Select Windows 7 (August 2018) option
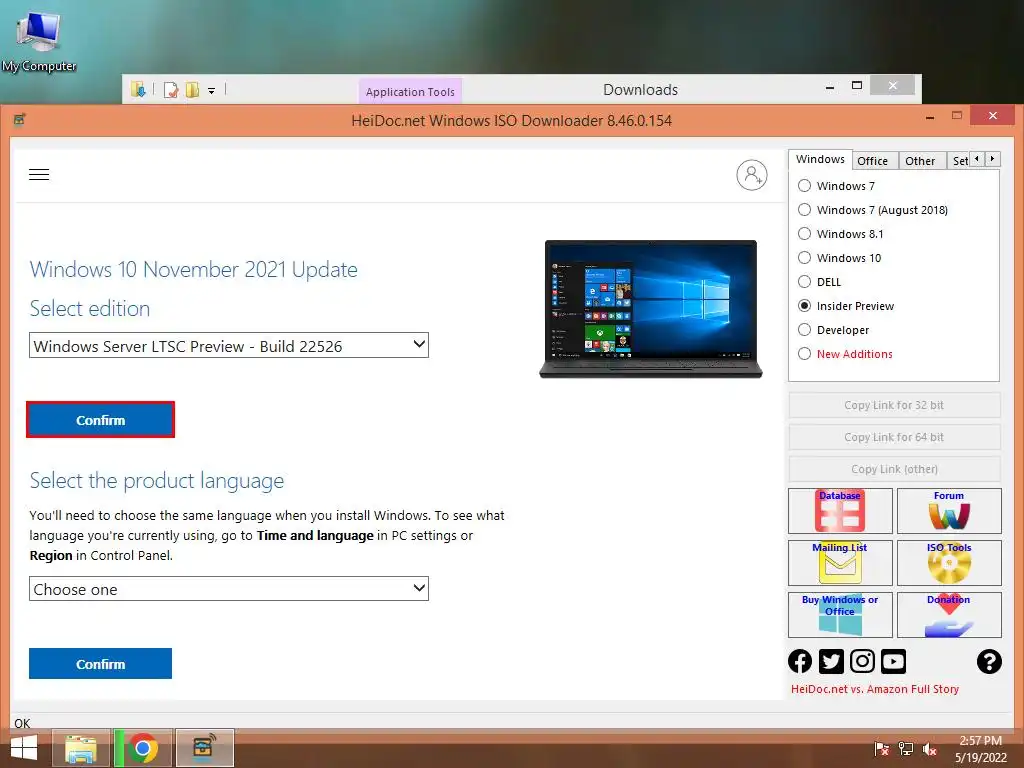1024x768 pixels. coord(805,210)
